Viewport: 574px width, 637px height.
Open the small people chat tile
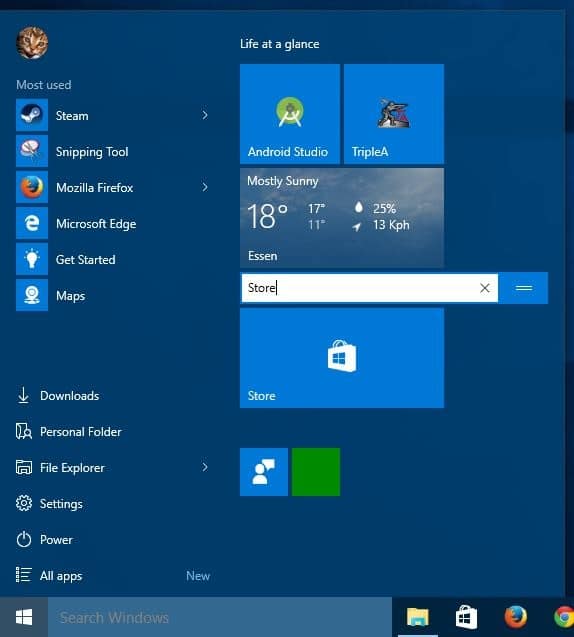pyautogui.click(x=264, y=472)
